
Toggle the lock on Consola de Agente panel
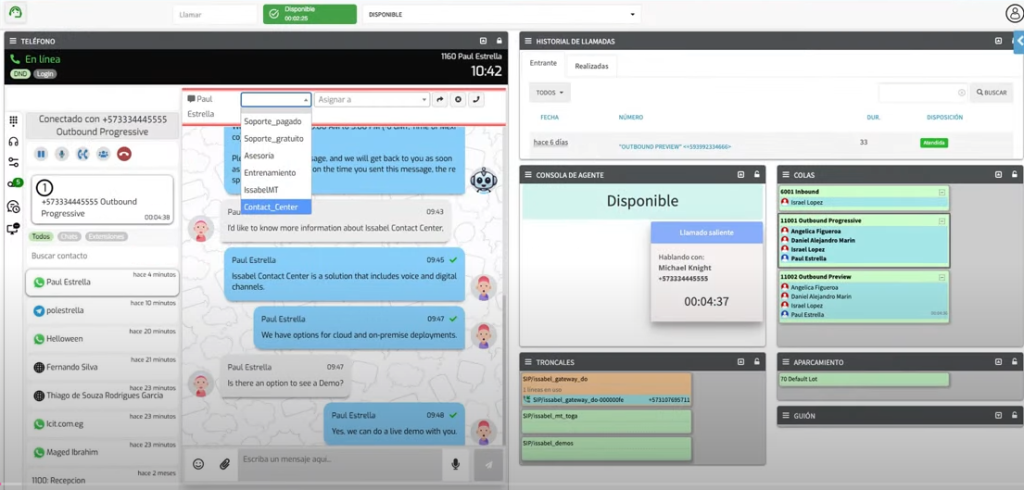click(756, 174)
